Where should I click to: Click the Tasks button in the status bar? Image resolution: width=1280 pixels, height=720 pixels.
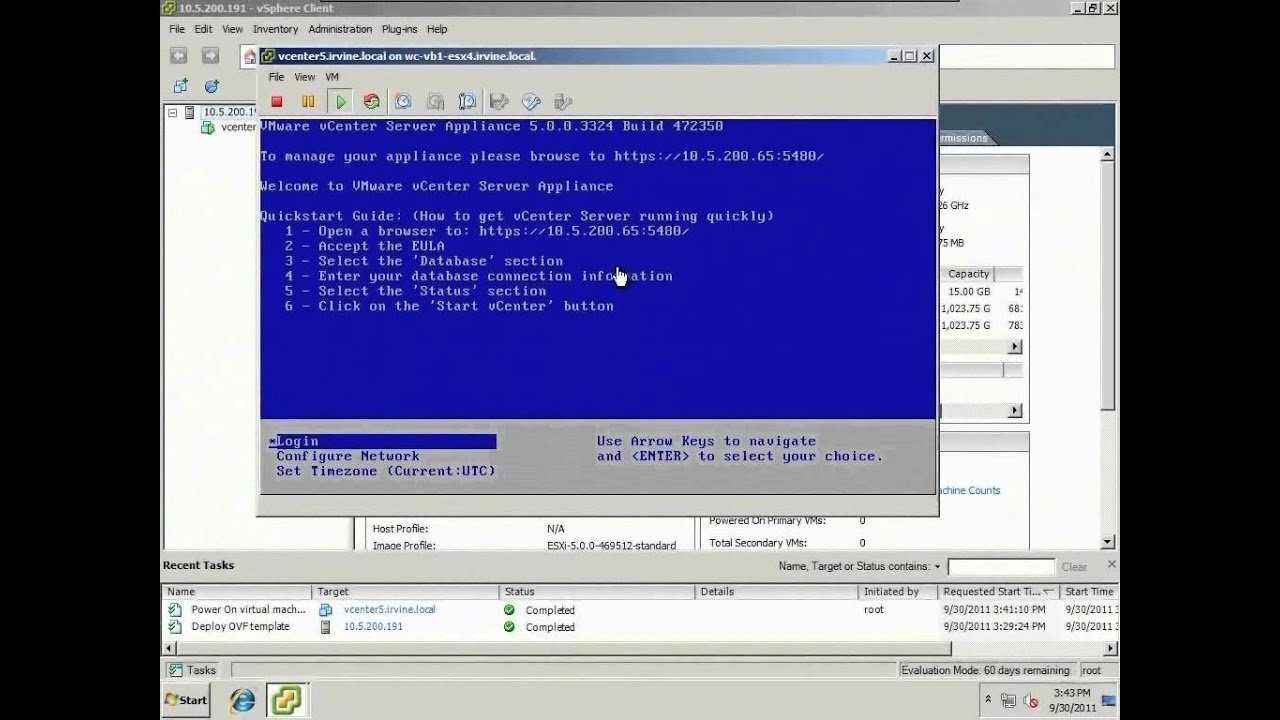pos(194,670)
